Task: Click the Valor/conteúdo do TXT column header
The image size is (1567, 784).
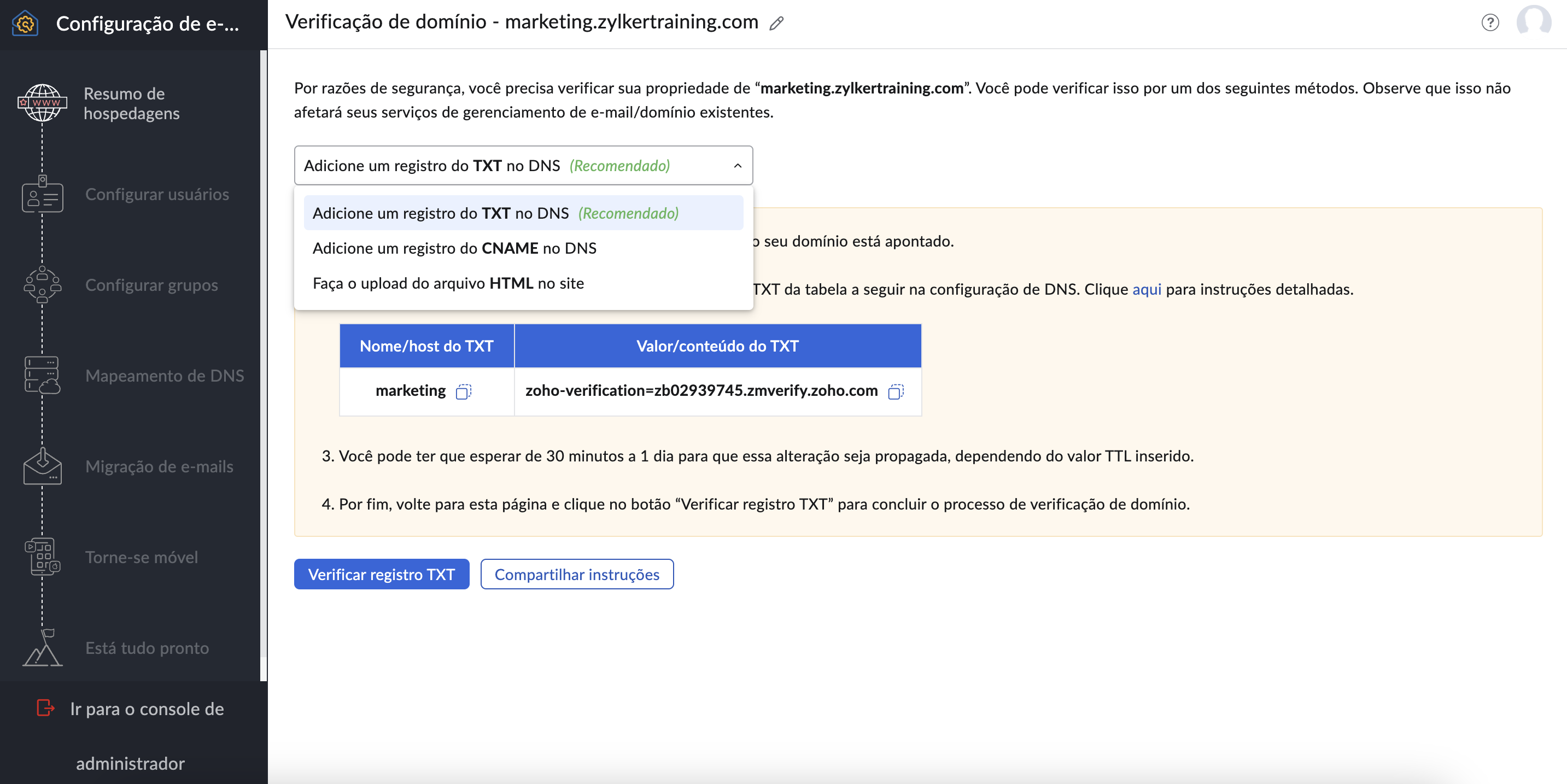Action: 717,346
